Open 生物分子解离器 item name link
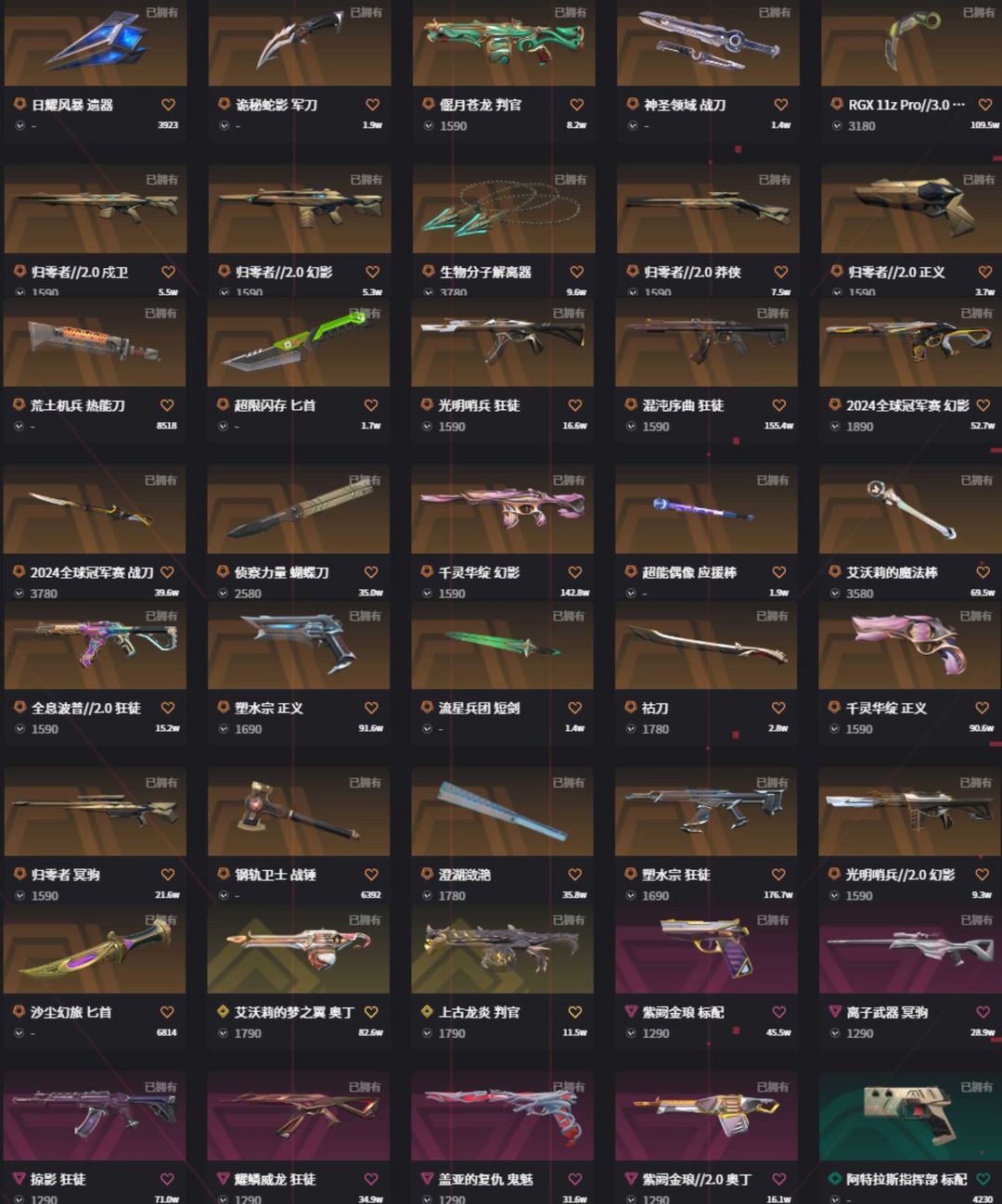The image size is (1002, 1204). point(486,272)
